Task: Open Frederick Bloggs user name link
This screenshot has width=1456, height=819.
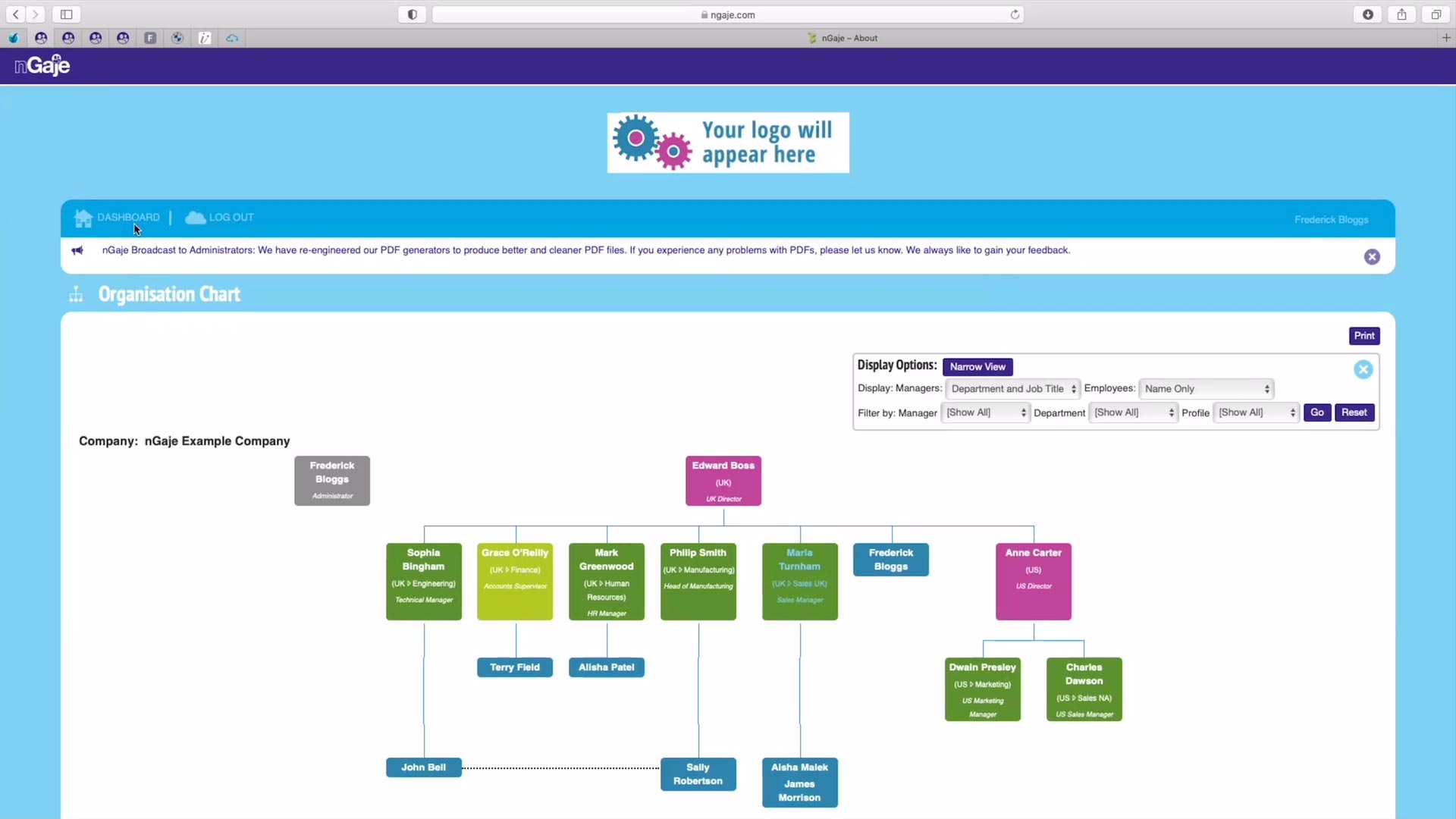Action: point(1331,220)
